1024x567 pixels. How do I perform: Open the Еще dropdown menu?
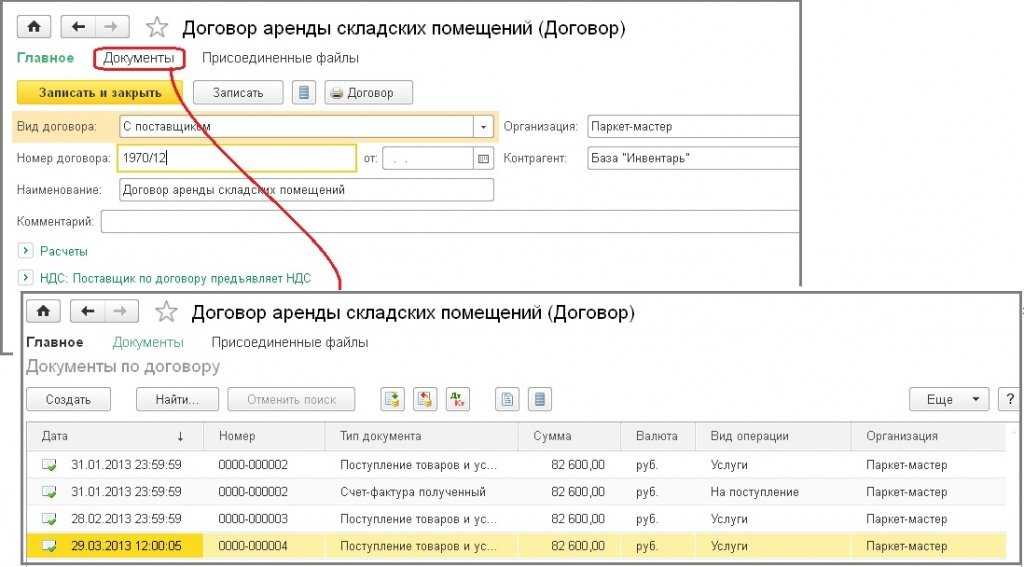(x=948, y=399)
